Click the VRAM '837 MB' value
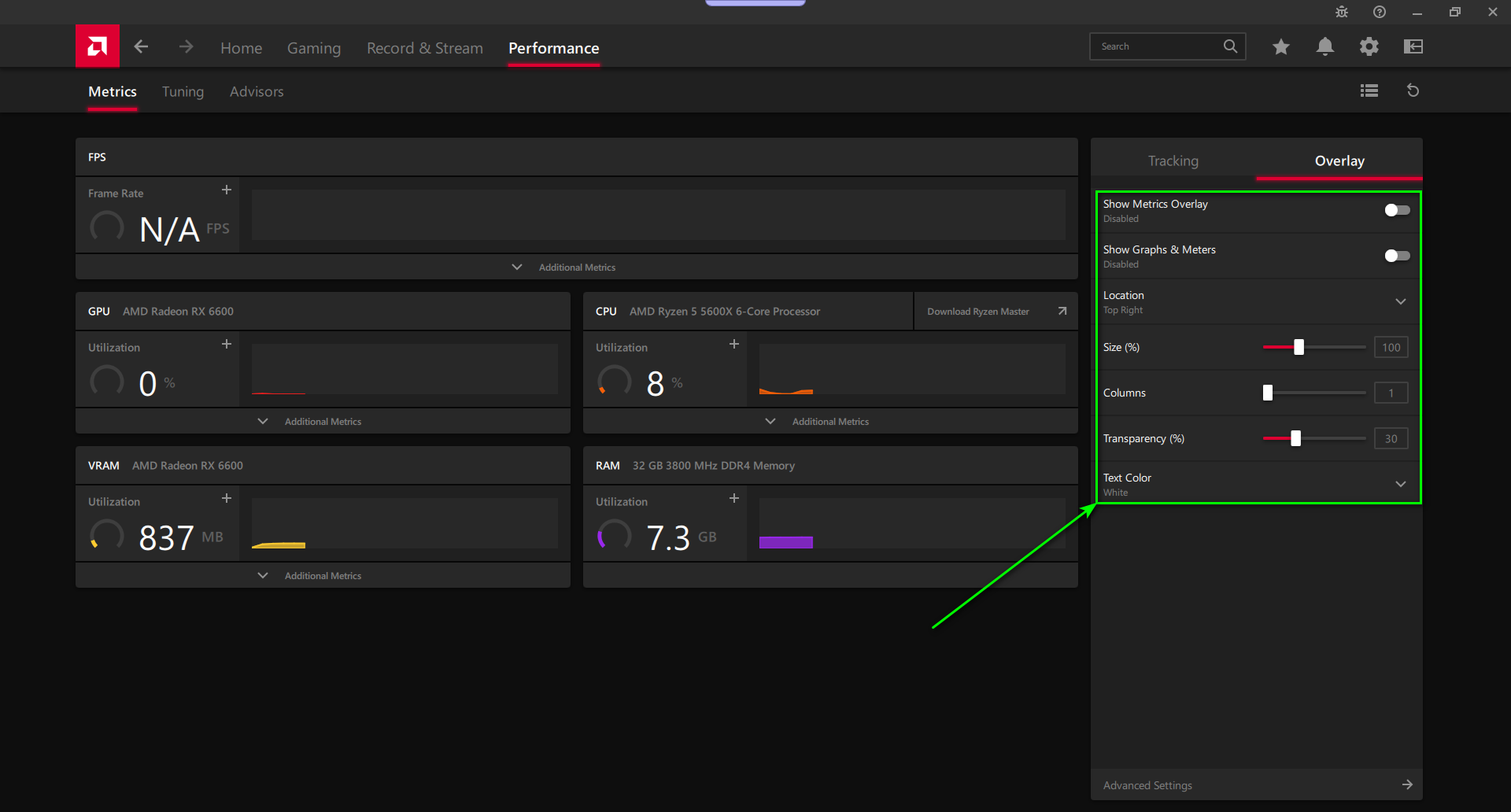The image size is (1511, 812). coord(181,537)
